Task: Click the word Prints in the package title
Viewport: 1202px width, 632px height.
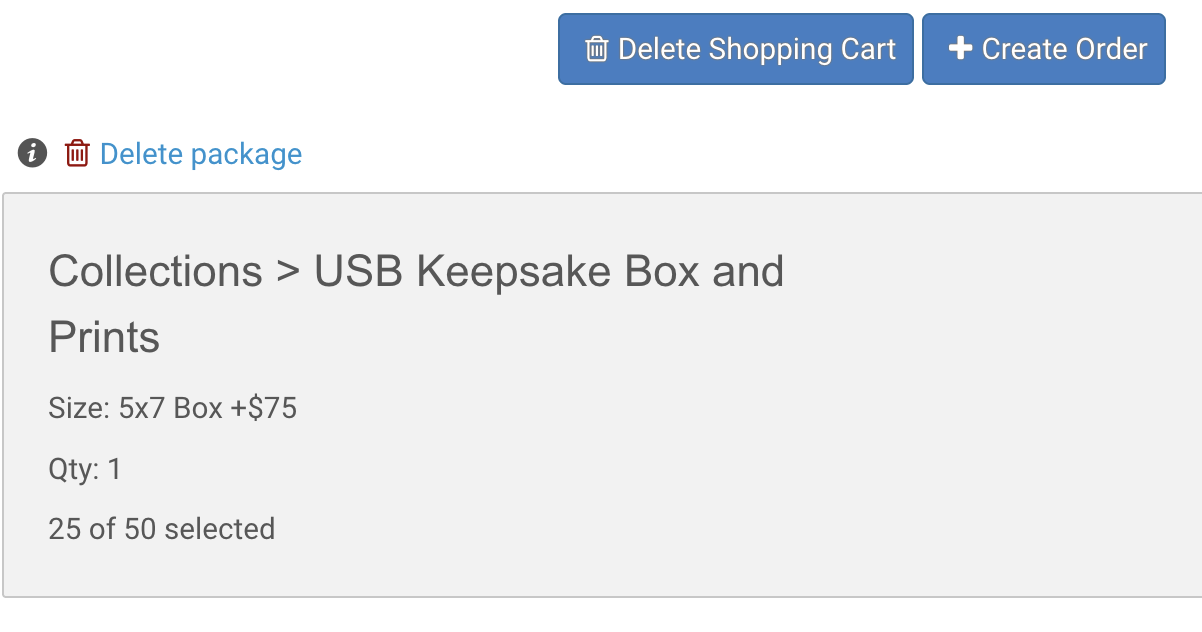Action: [104, 338]
